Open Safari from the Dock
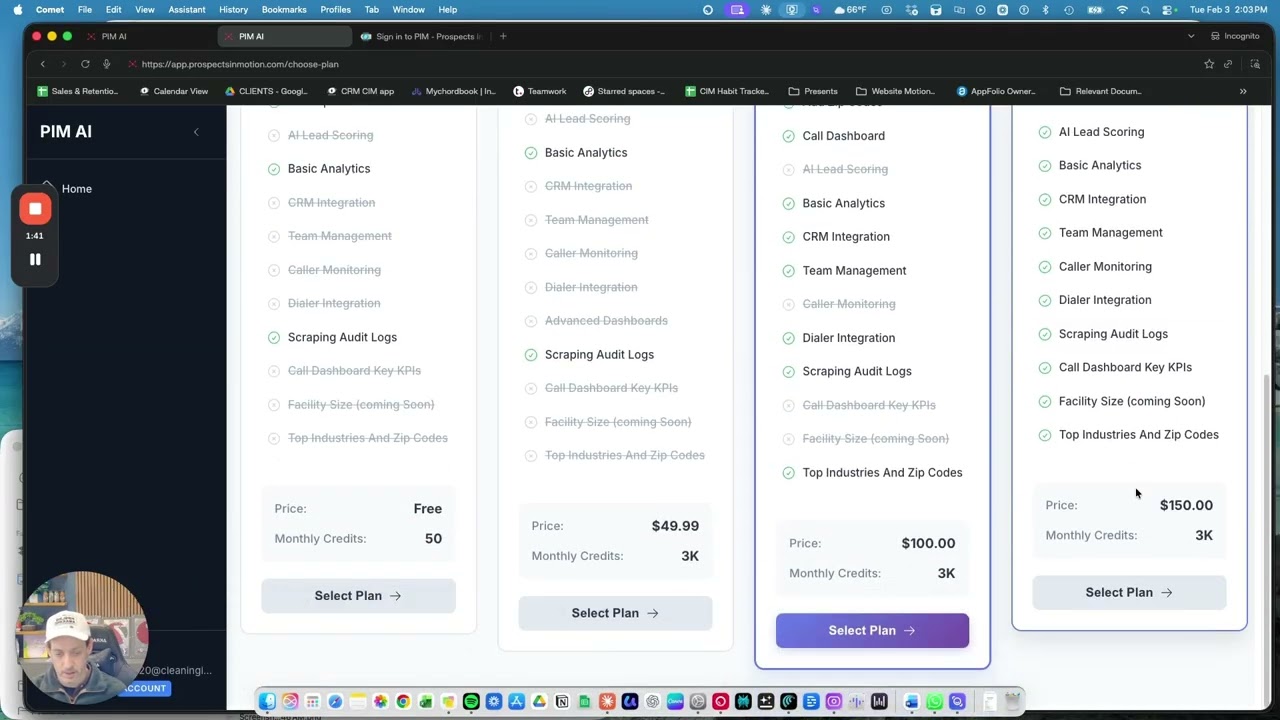The height and width of the screenshot is (720, 1280). (x=335, y=702)
